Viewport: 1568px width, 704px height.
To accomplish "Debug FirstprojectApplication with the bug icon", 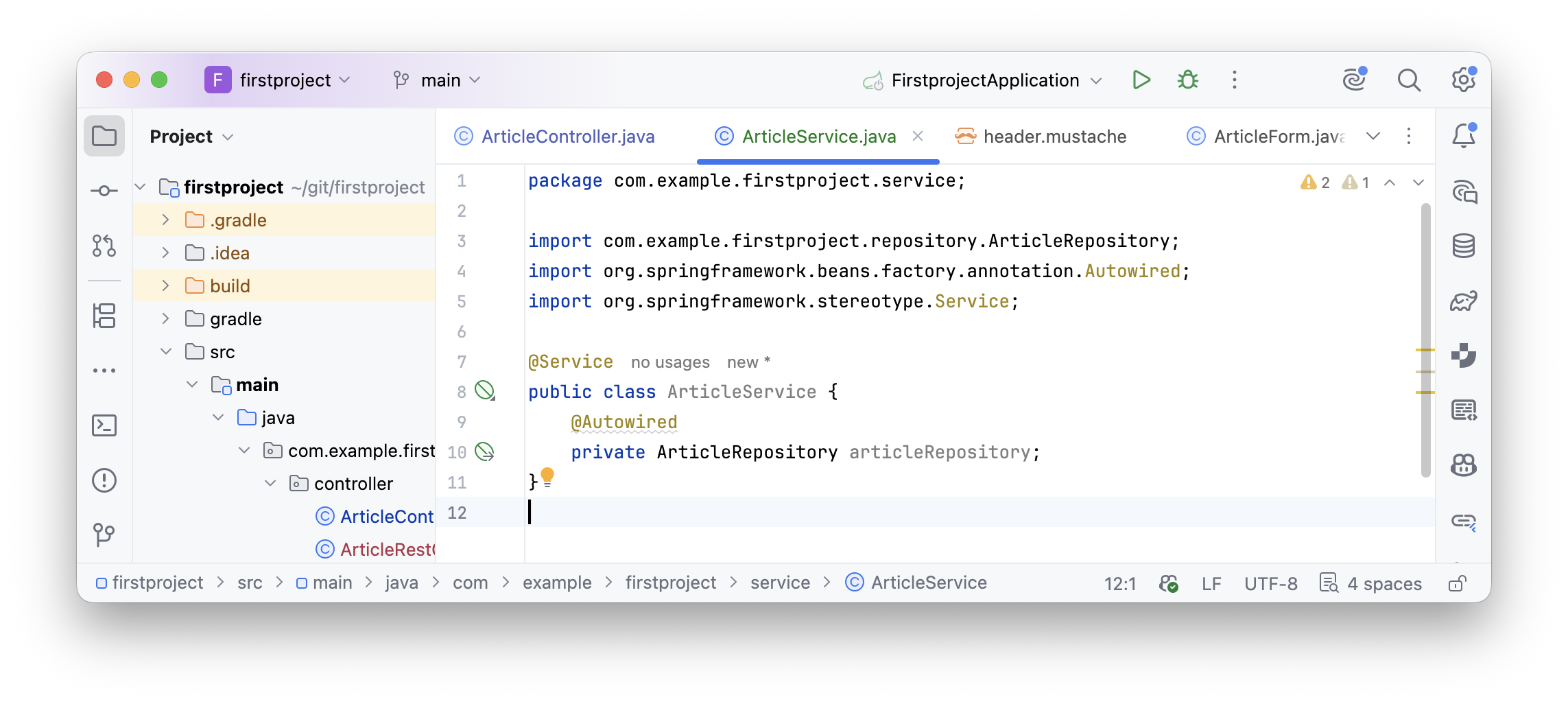I will [x=1188, y=80].
